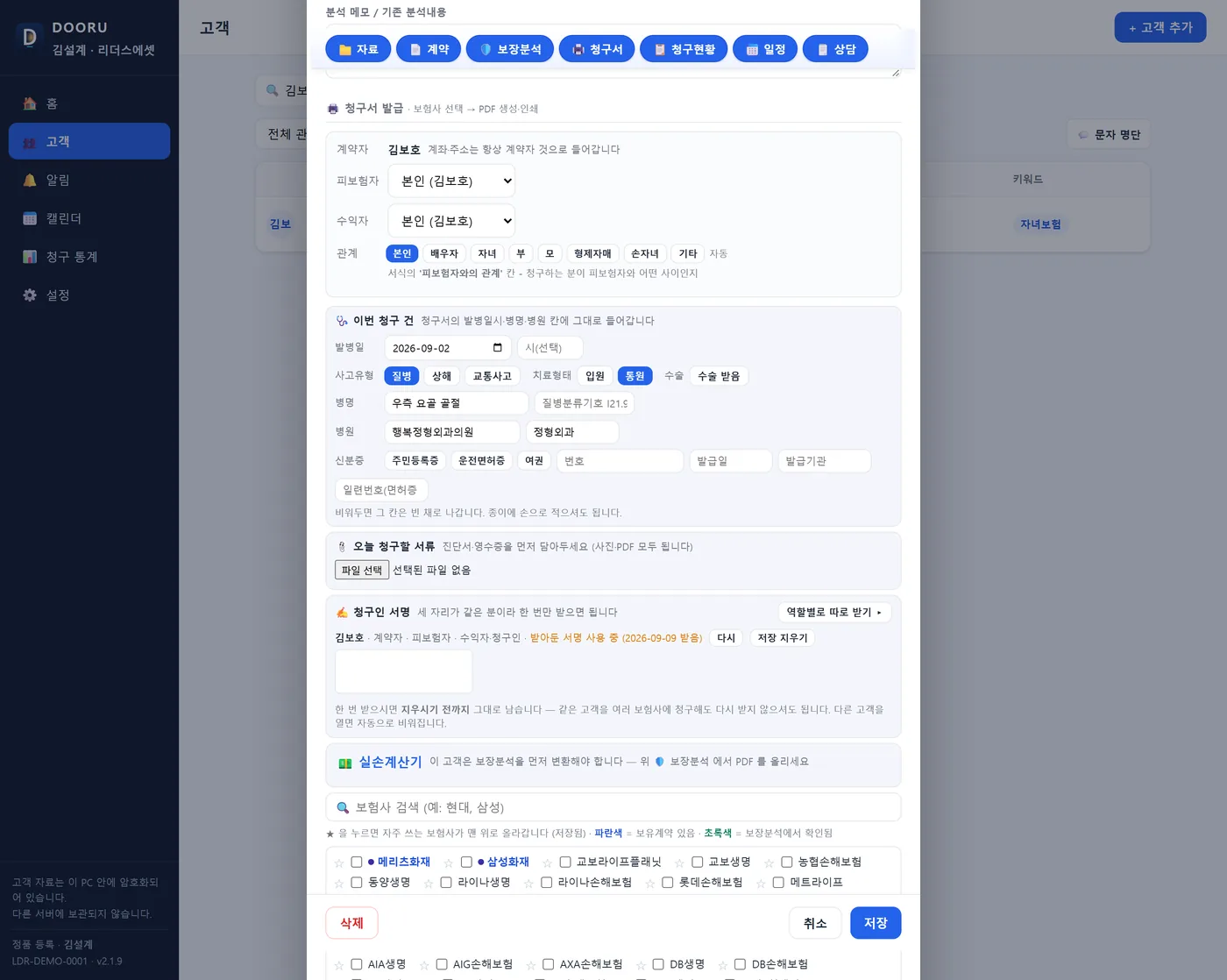The height and width of the screenshot is (980, 1227).
Task: Select the 배우자 relationship chip
Action: coord(444,253)
